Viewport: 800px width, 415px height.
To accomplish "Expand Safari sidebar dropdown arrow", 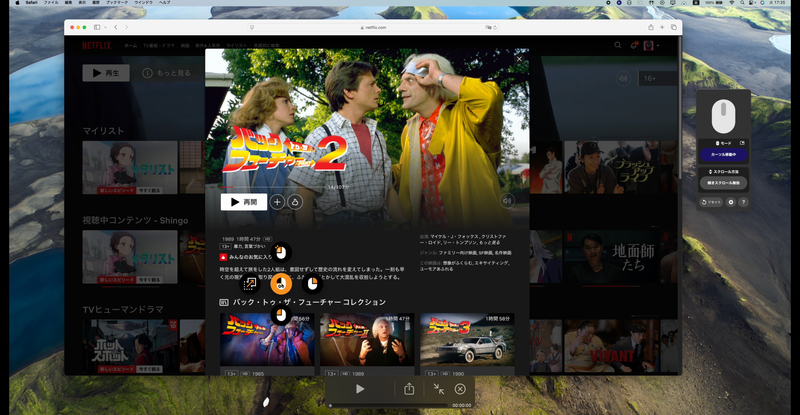I will tap(105, 27).
